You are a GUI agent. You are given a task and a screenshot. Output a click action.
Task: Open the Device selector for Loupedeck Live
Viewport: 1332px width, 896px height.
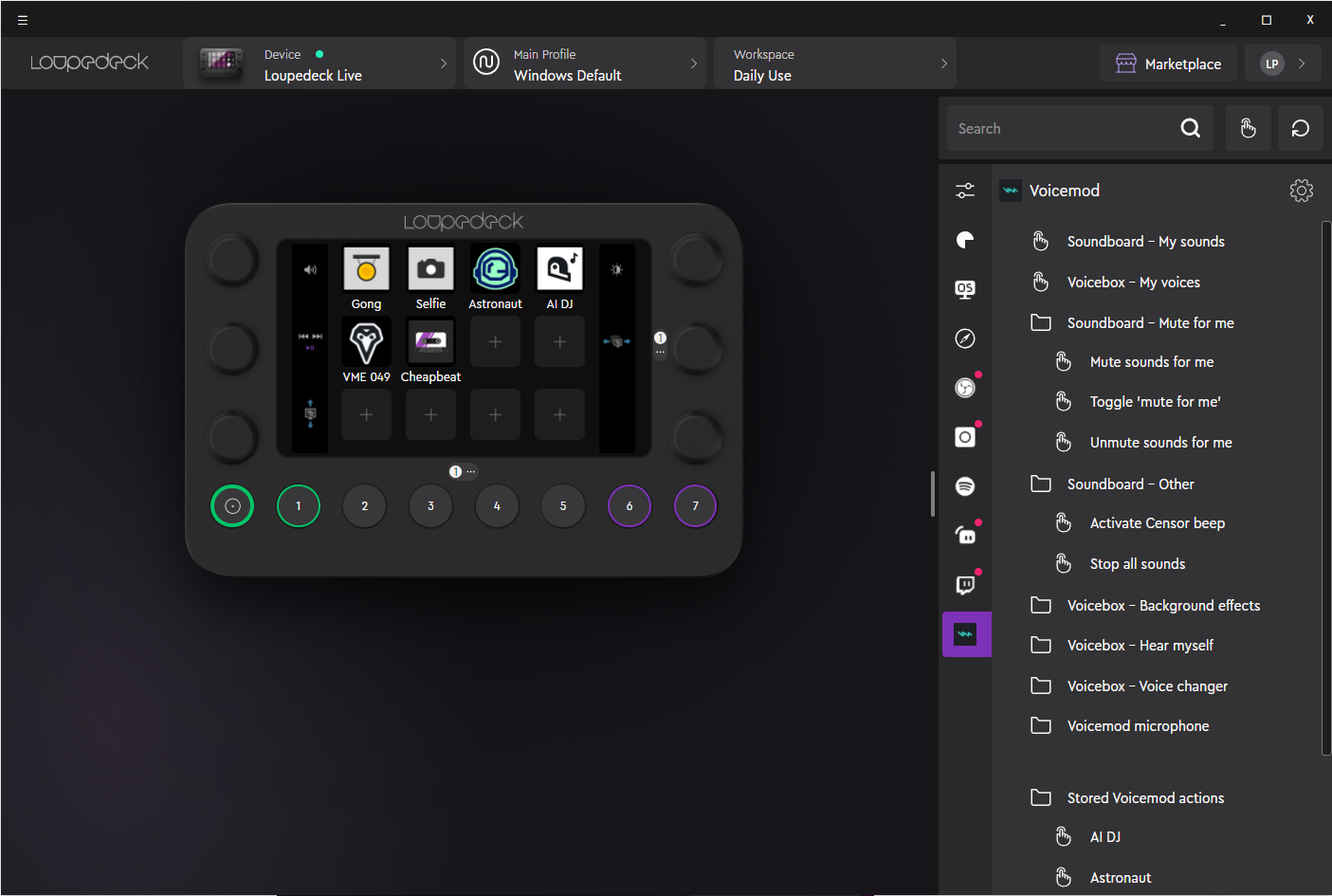[x=319, y=64]
